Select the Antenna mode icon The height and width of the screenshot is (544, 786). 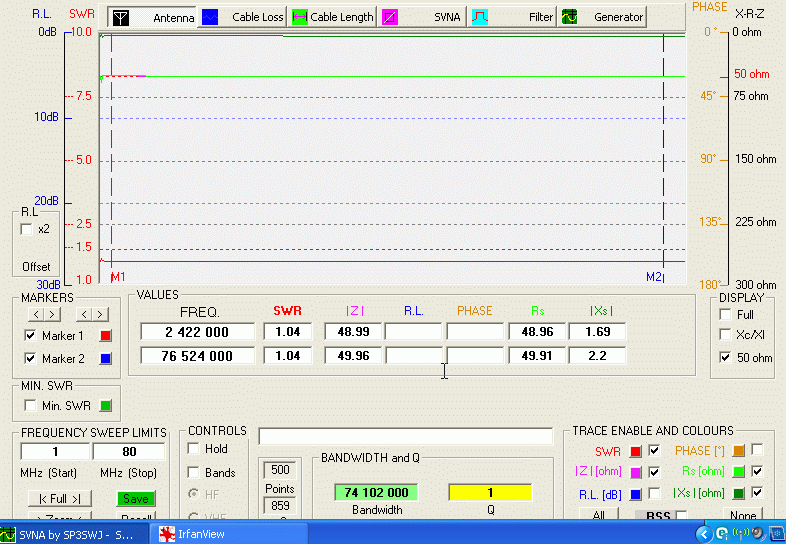point(120,17)
